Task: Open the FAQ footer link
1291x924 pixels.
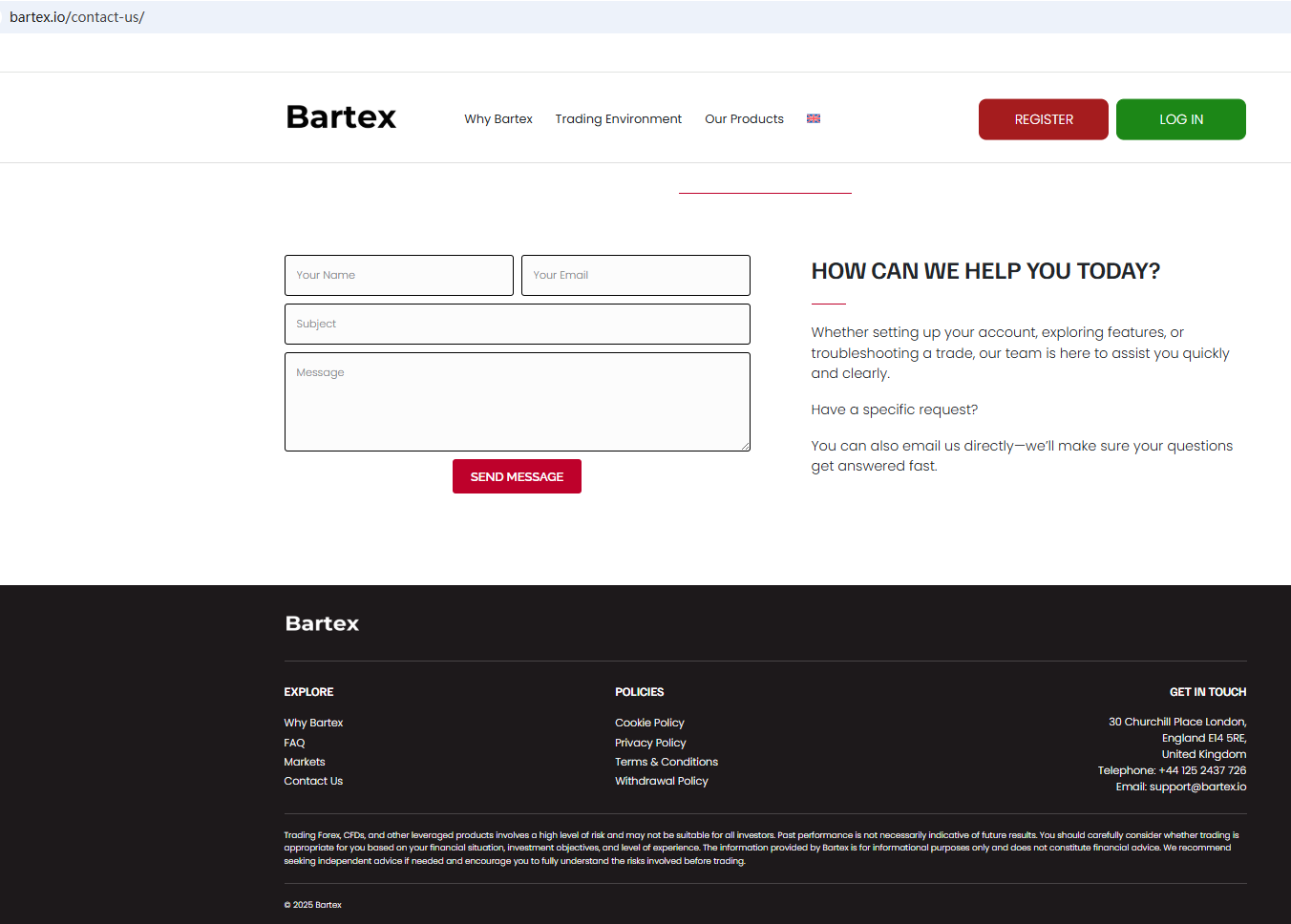Action: 294,743
